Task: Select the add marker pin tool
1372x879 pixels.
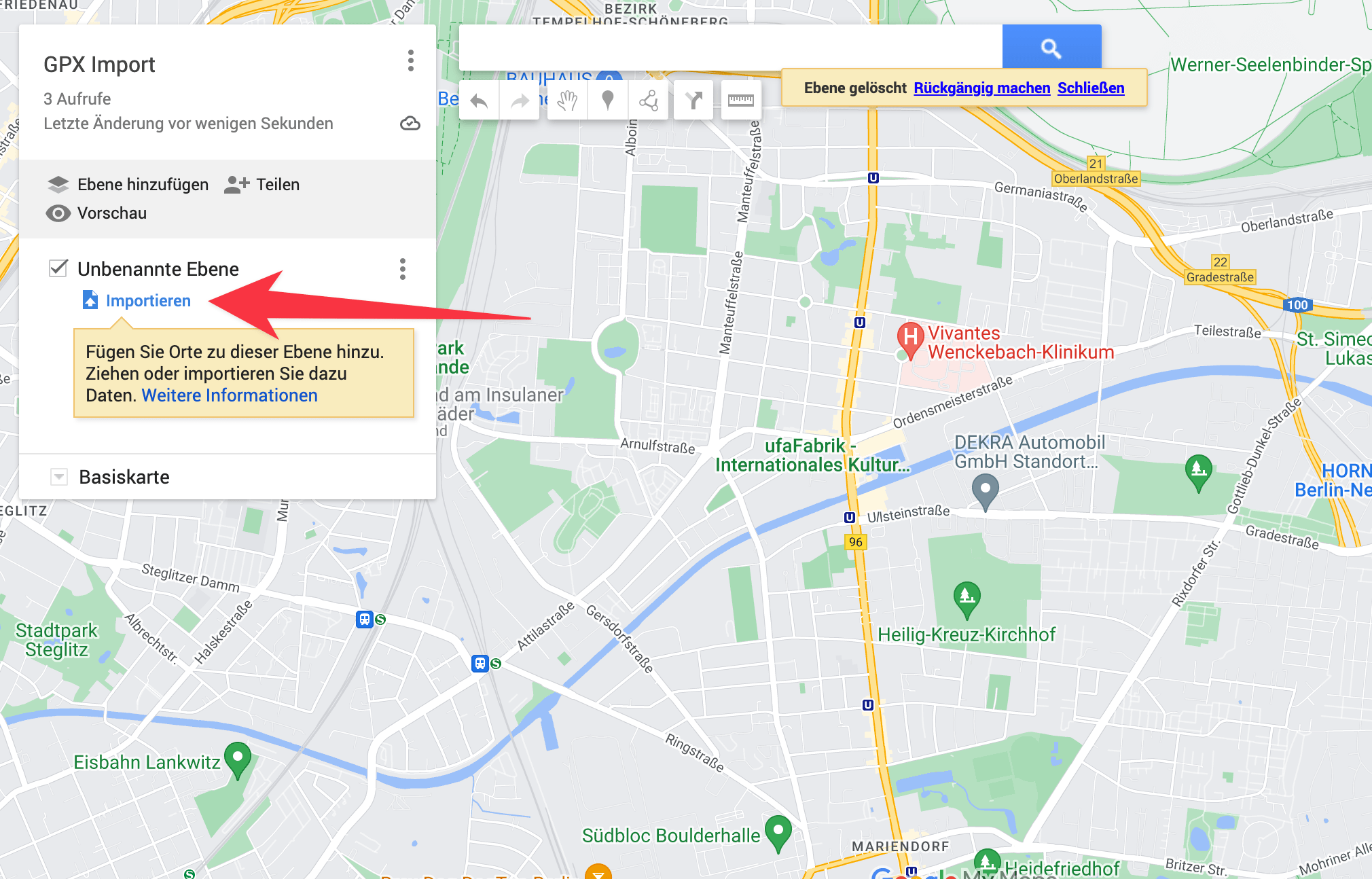Action: 608,101
